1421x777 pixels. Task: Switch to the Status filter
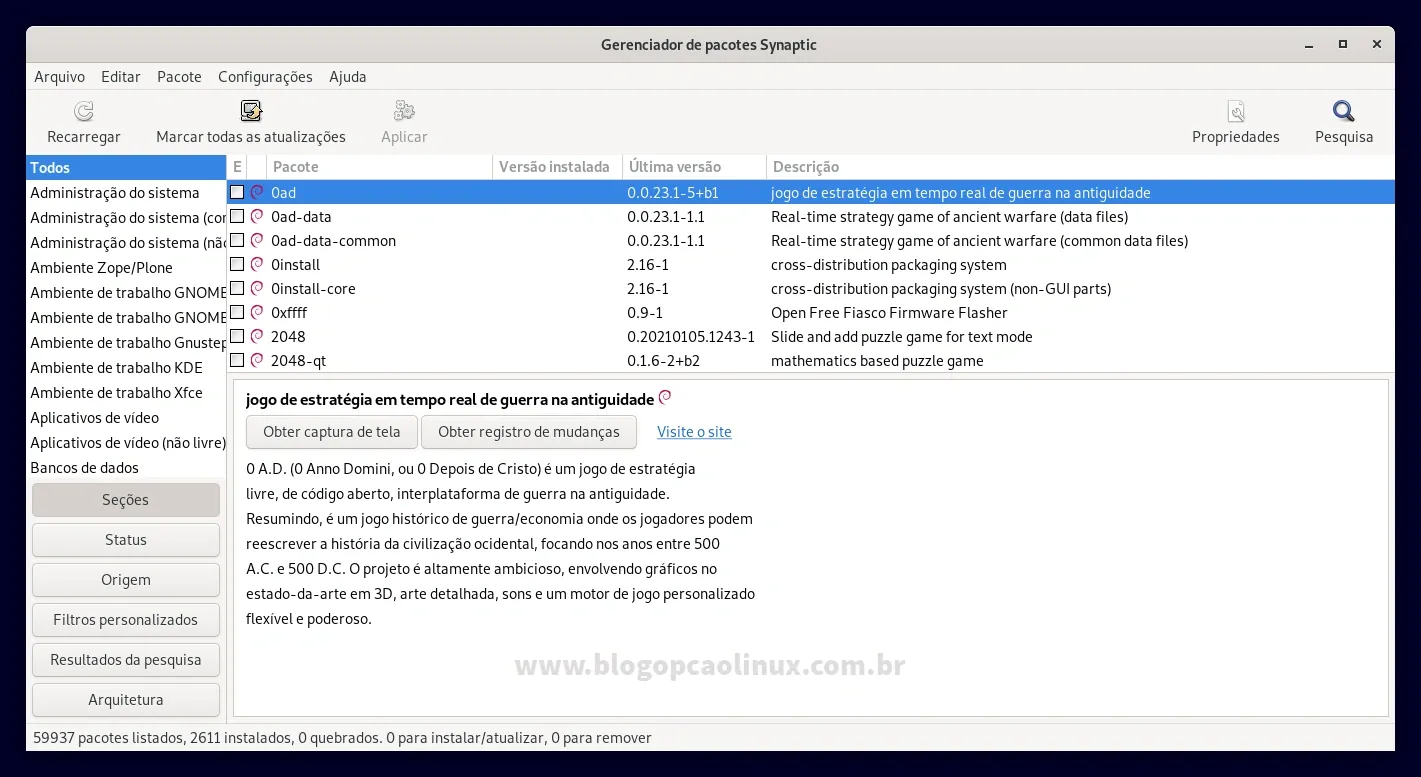[126, 540]
